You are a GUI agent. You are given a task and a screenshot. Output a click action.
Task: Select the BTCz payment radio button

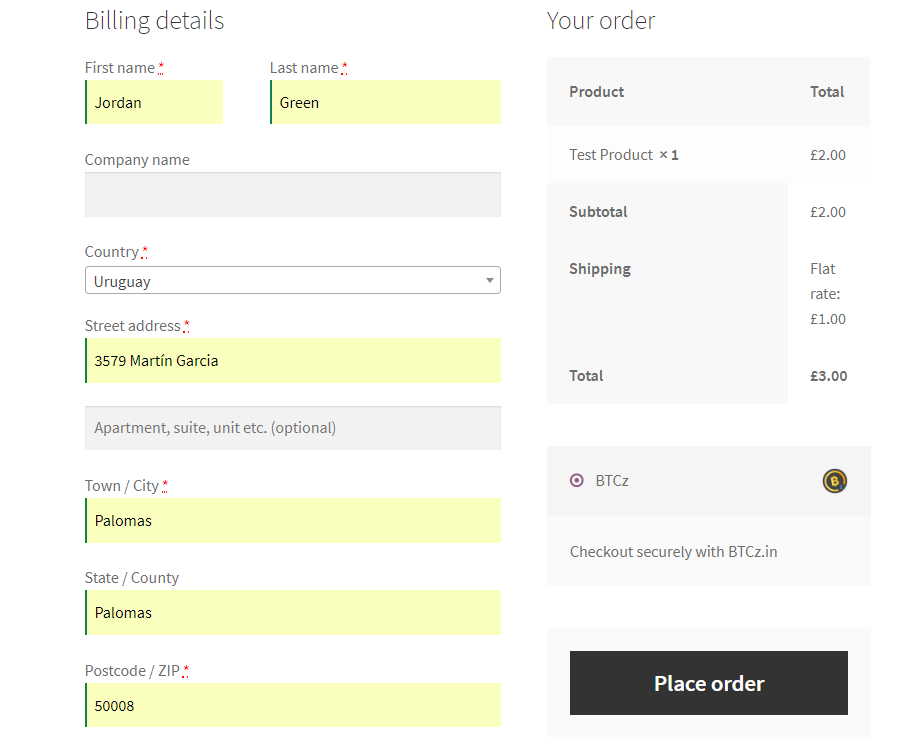tap(577, 481)
